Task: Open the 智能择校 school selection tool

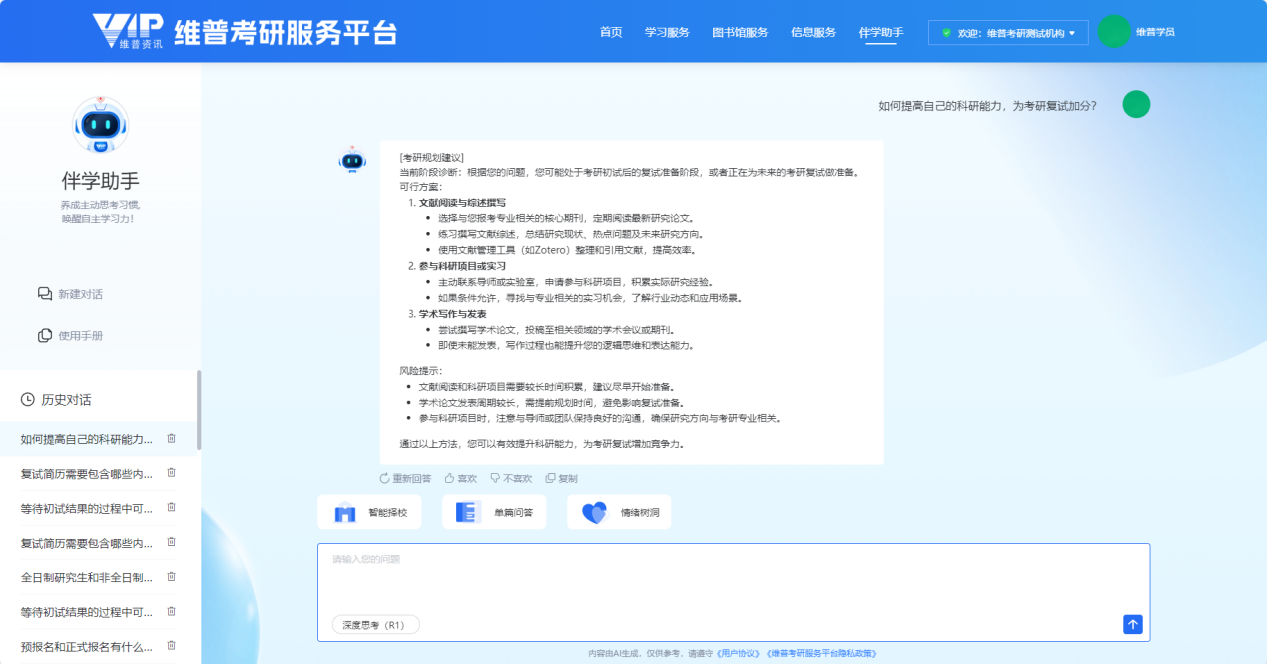Action: click(369, 513)
